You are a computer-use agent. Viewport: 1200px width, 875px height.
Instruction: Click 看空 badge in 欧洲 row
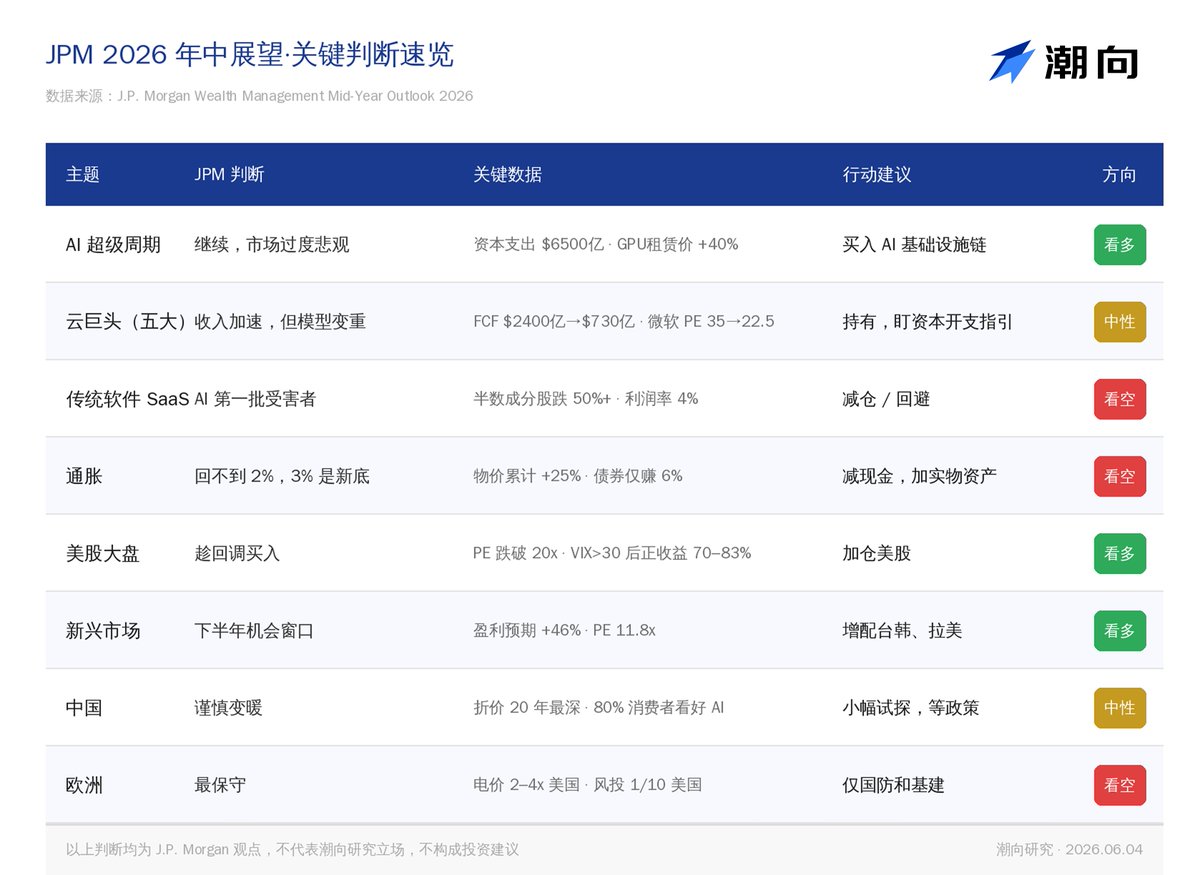point(1120,785)
